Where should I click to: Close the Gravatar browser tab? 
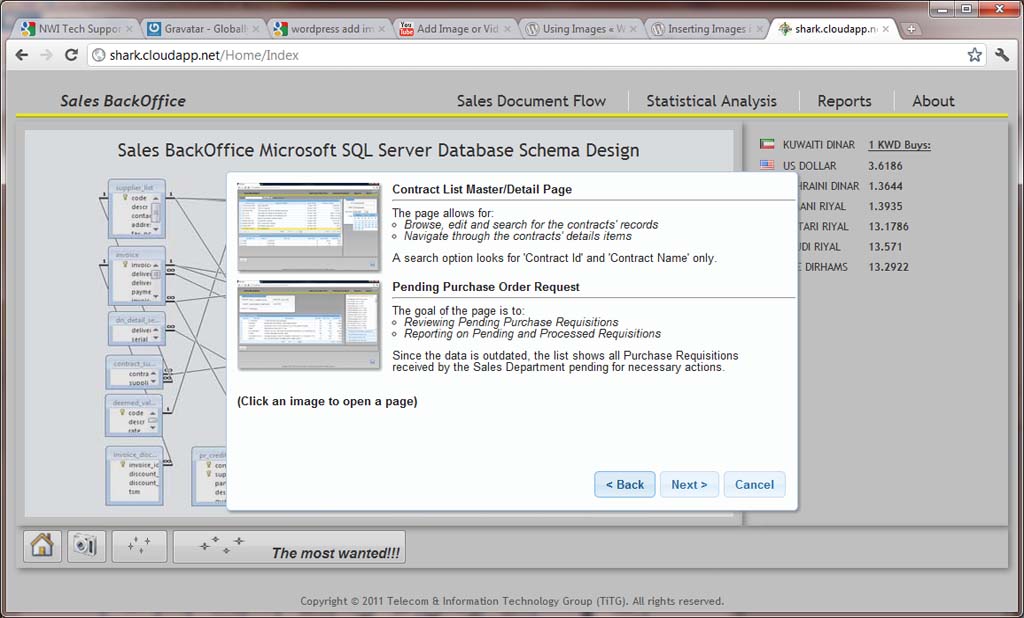coord(255,29)
